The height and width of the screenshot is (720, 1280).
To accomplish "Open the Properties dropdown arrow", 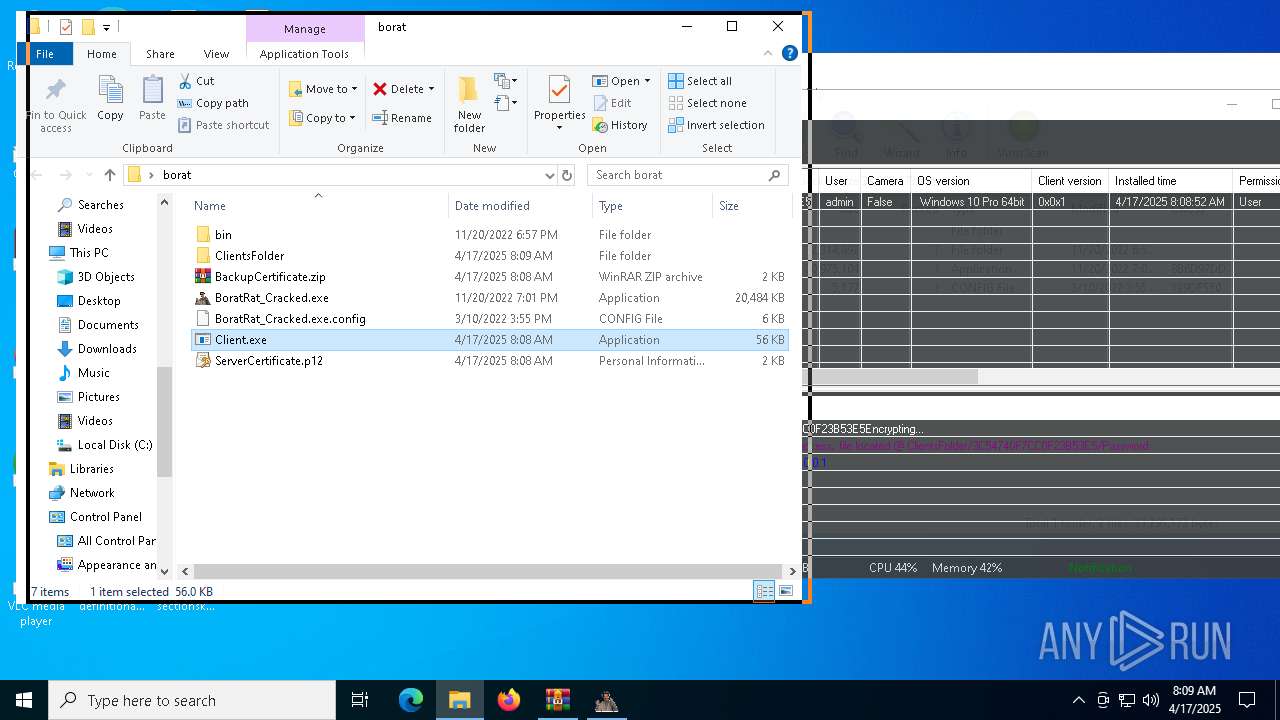I will (x=559, y=128).
